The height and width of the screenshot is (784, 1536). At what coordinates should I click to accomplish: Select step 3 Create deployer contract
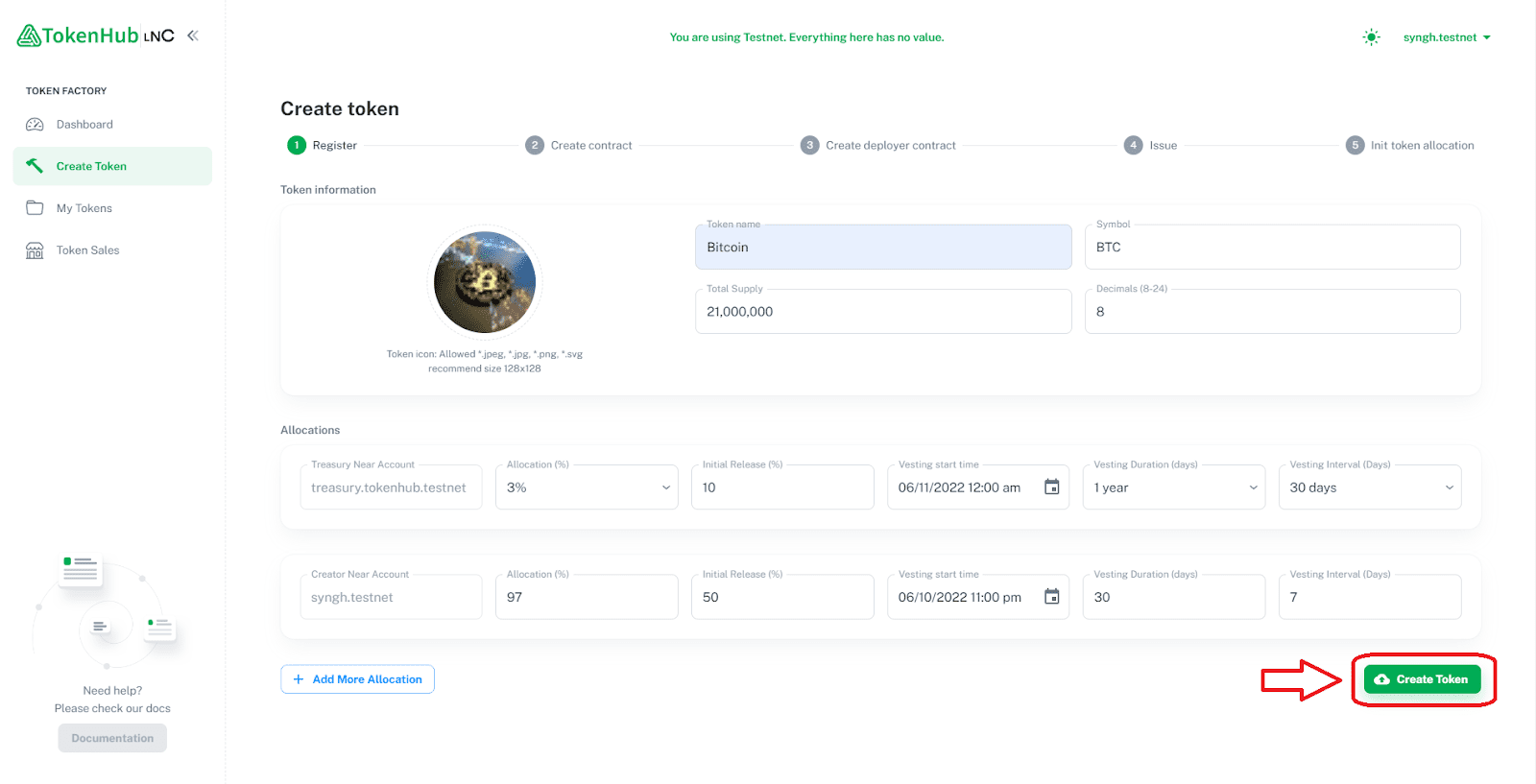pos(878,145)
